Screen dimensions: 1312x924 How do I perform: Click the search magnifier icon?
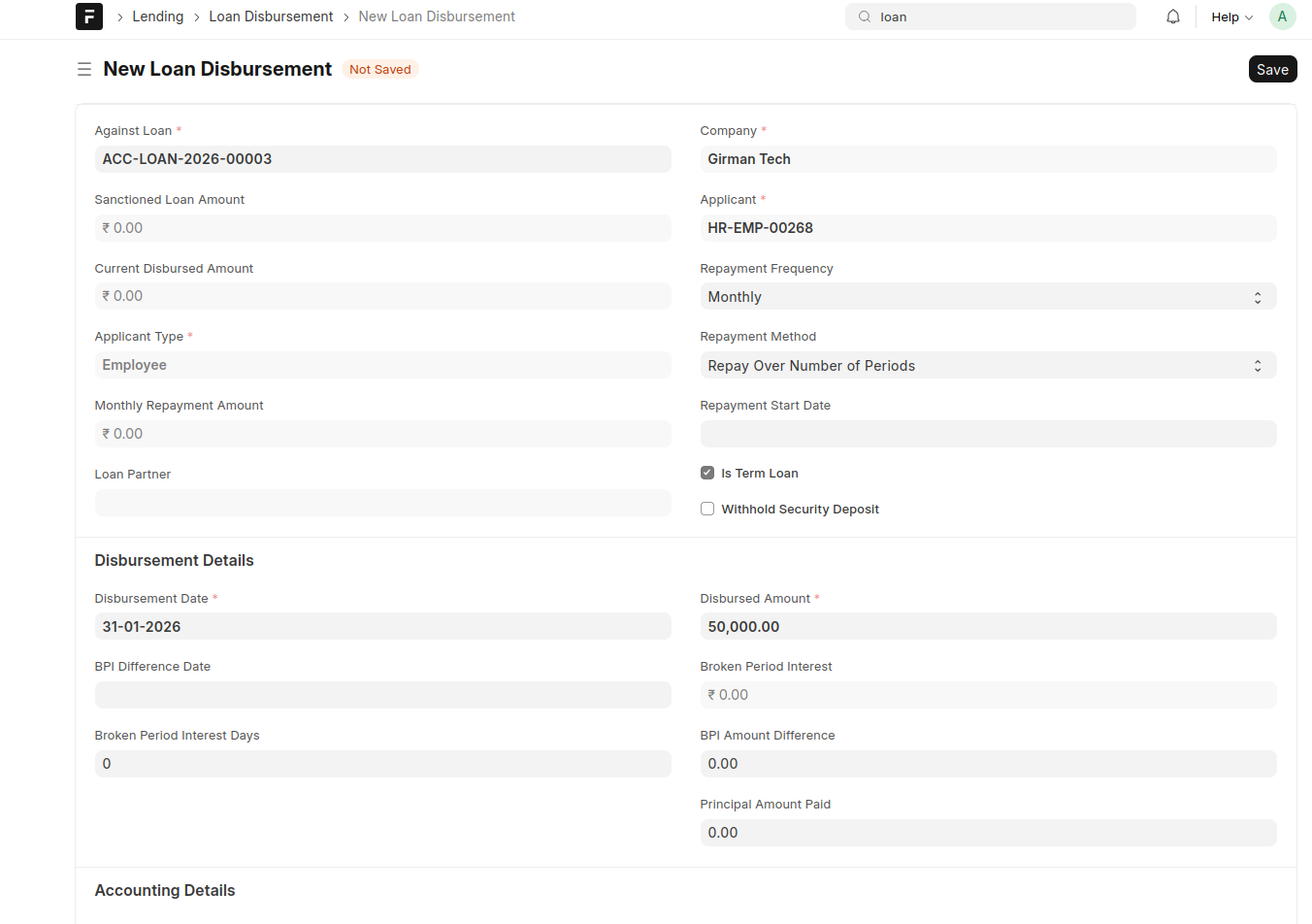[x=865, y=16]
